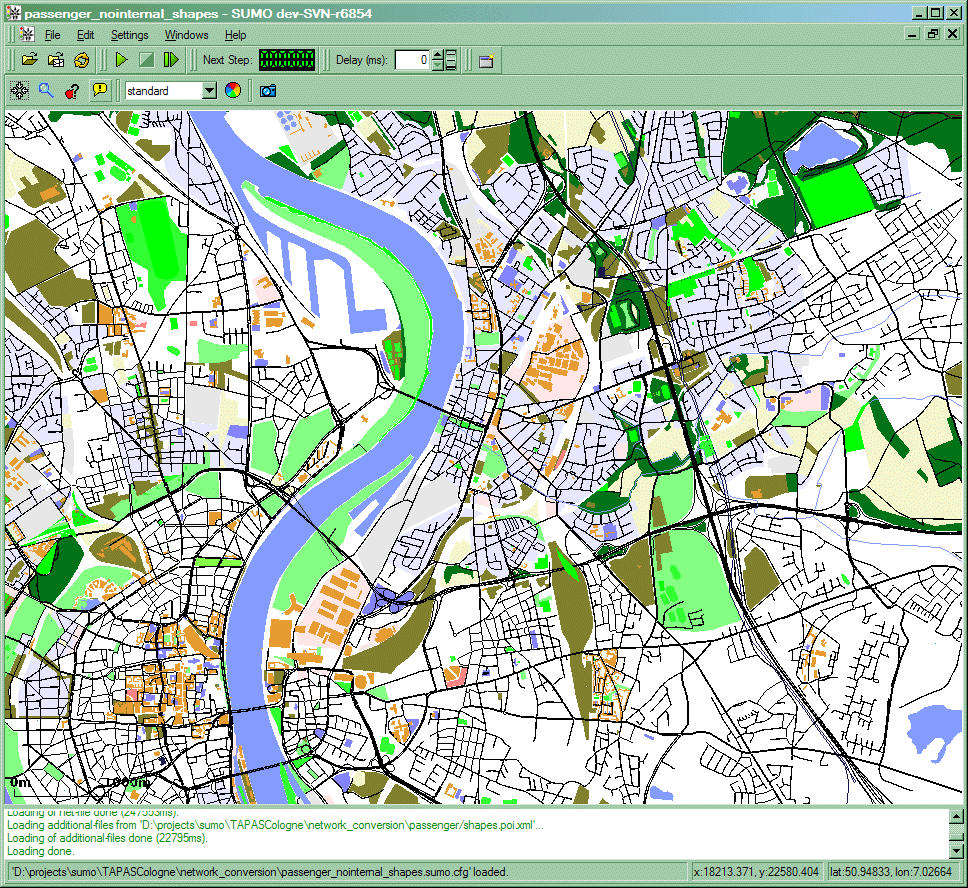Open the Windows menu
Image resolution: width=968 pixels, height=888 pixels.
(186, 35)
